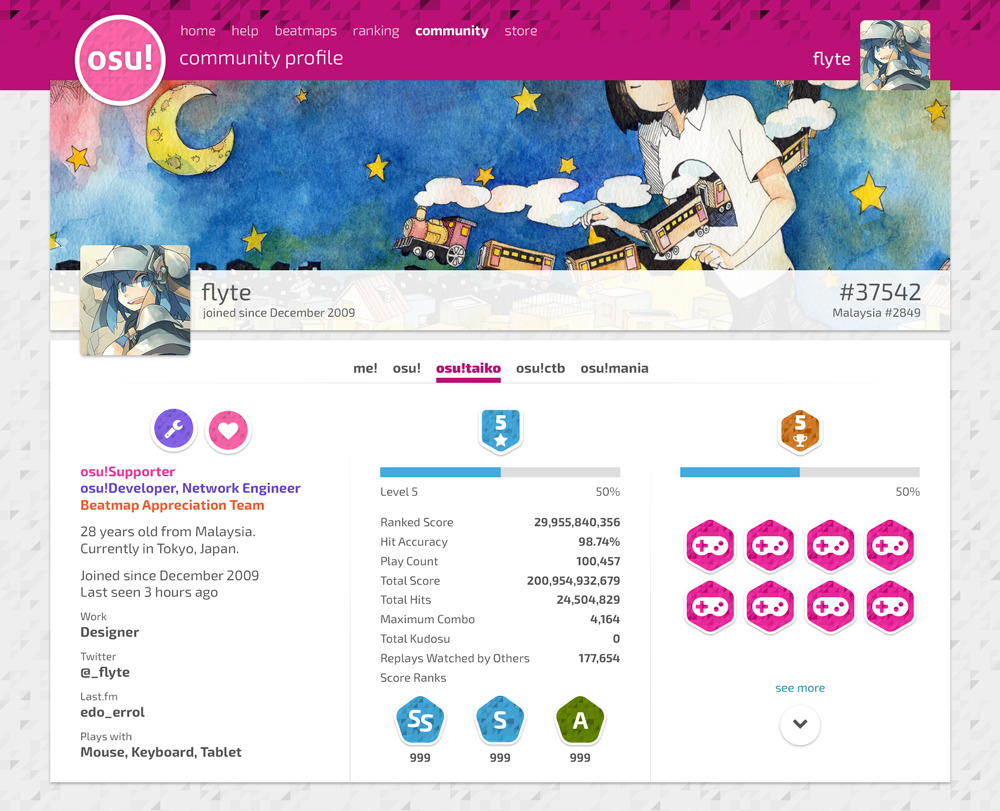Click the orange trophy level 5 badge
The image size is (1000, 811).
click(800, 431)
